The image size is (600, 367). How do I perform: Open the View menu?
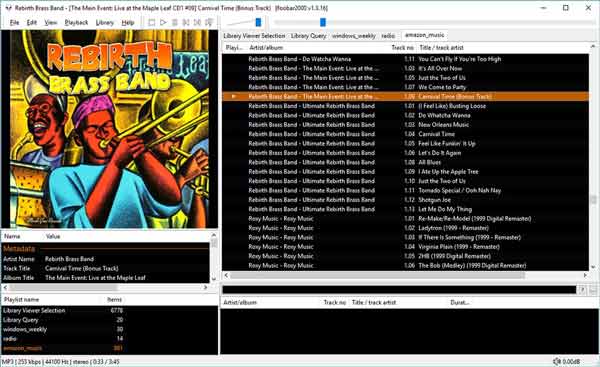pos(51,23)
